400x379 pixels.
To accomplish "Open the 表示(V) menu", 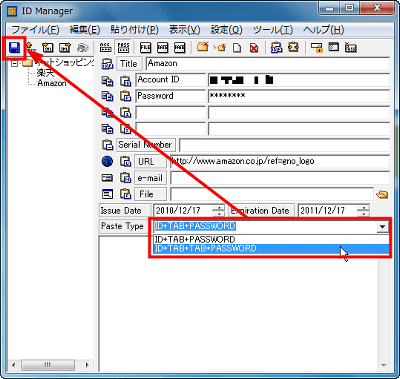I will tap(184, 30).
